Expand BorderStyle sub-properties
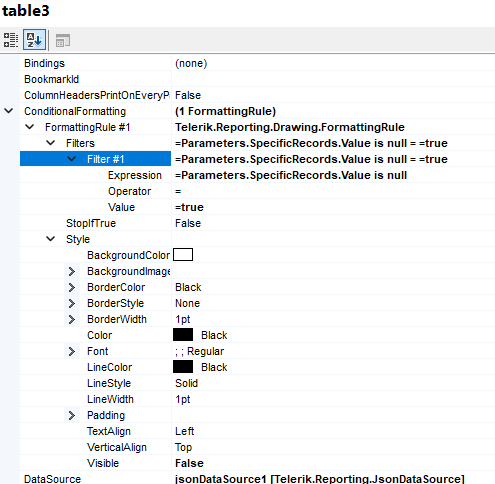Viewport: 495px width, 484px height. tap(72, 303)
